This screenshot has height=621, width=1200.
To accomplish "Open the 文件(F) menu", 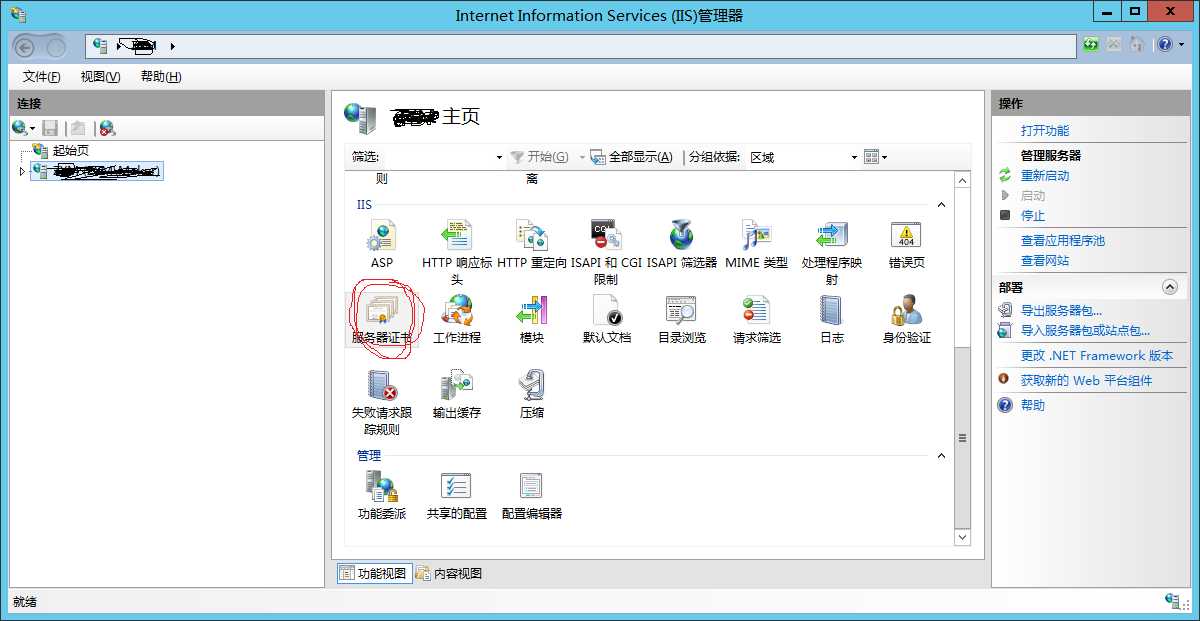I will click(41, 77).
